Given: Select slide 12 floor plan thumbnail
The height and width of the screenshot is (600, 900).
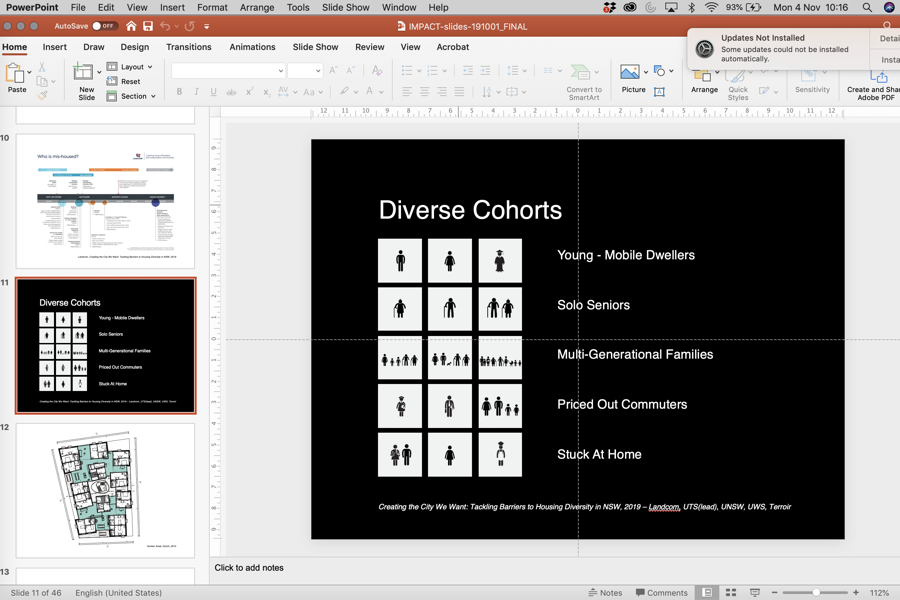Looking at the screenshot, I should tap(105, 490).
